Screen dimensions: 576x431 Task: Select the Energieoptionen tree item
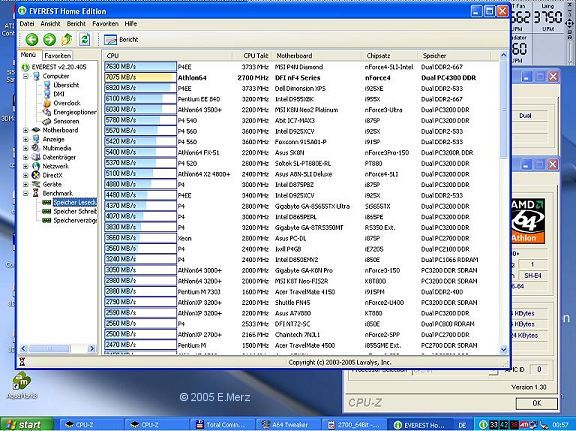click(x=75, y=112)
